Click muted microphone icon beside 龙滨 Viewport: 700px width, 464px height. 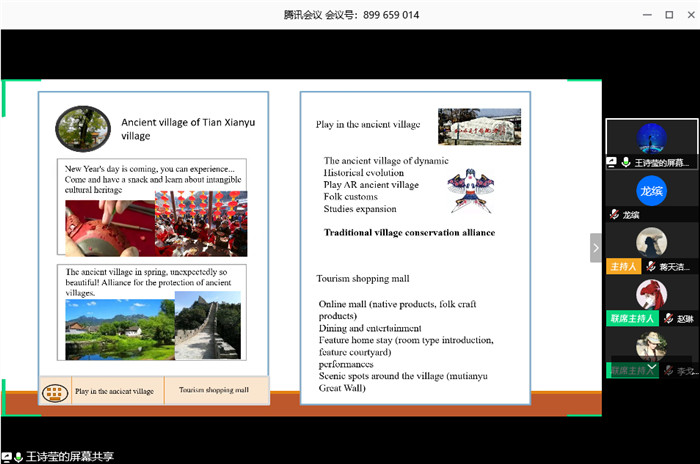613,214
